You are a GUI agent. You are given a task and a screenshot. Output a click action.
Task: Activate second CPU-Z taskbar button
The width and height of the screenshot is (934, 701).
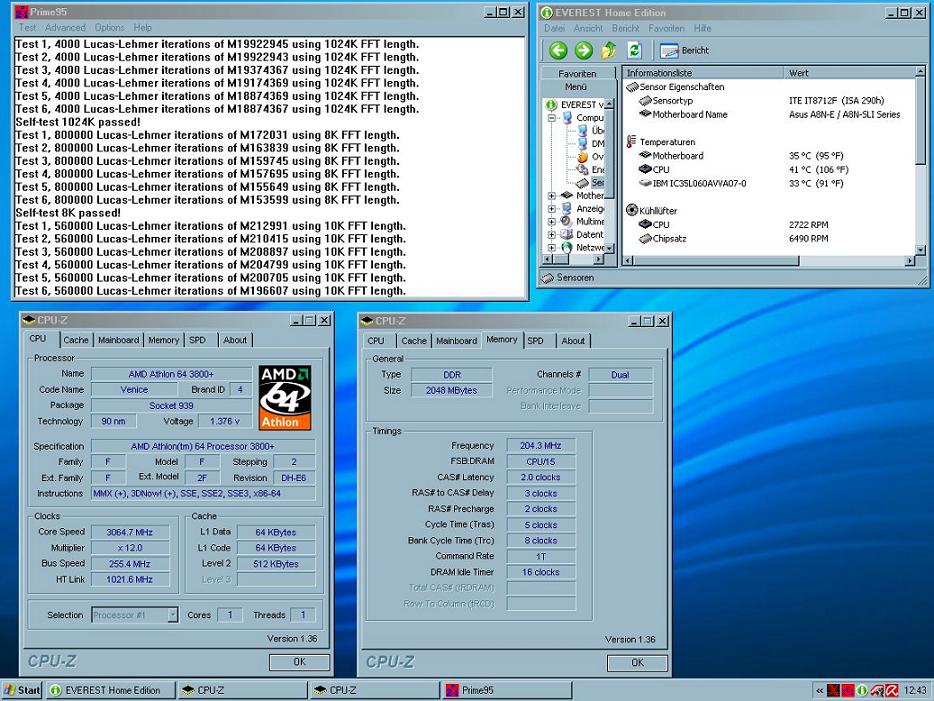[375, 690]
